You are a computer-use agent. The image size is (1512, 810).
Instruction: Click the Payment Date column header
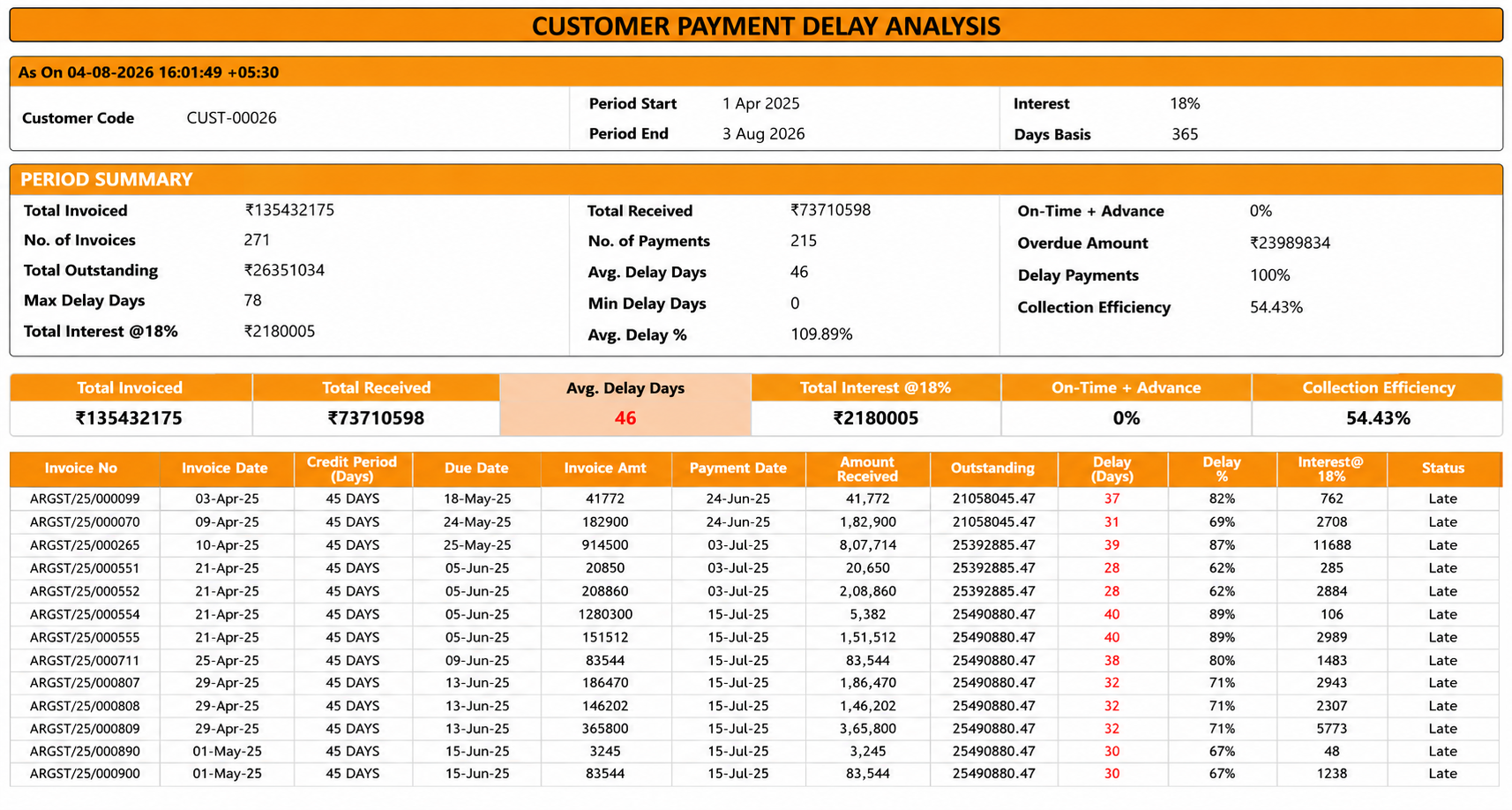coord(737,469)
